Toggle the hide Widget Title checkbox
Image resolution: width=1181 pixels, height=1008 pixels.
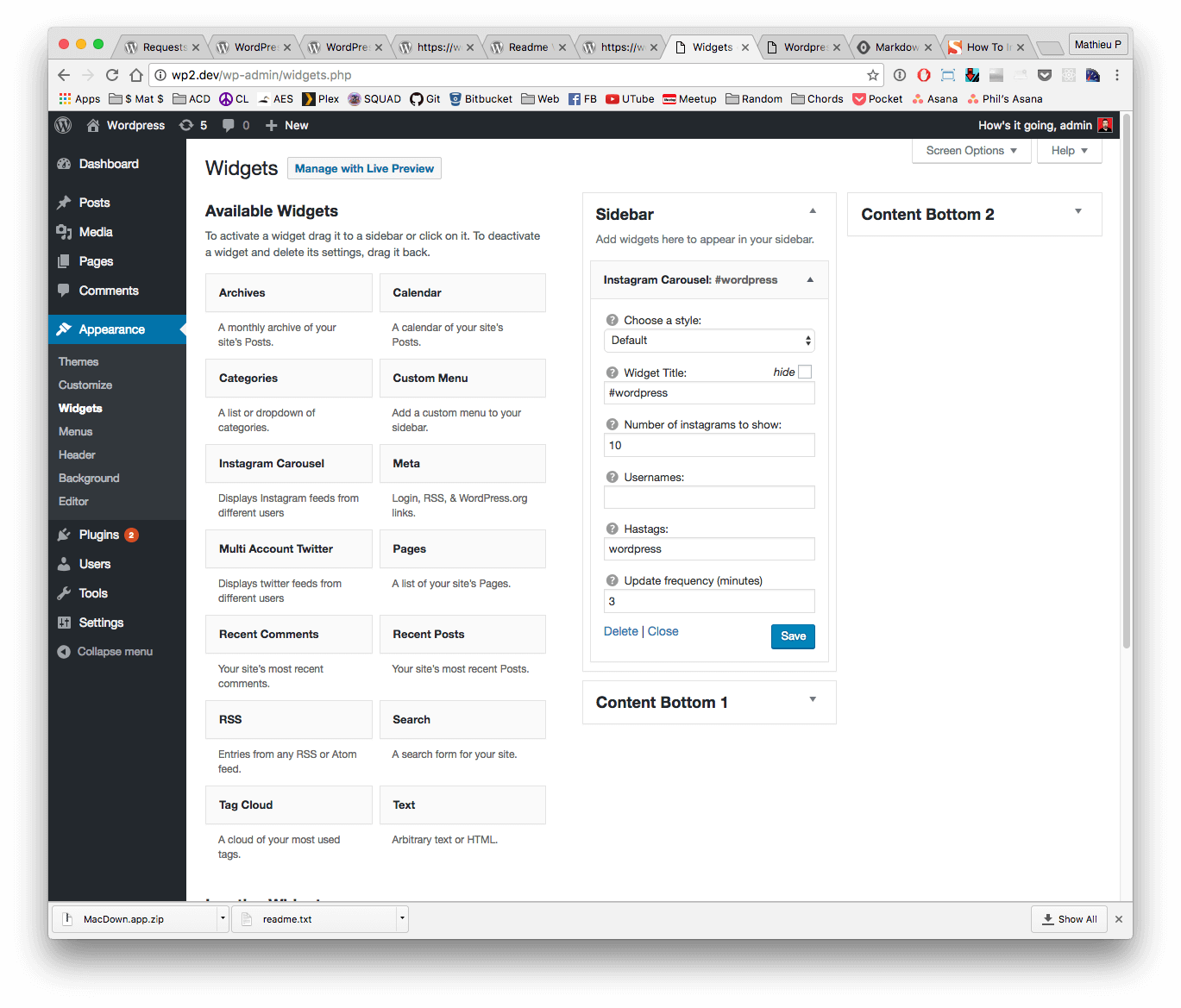tap(805, 372)
